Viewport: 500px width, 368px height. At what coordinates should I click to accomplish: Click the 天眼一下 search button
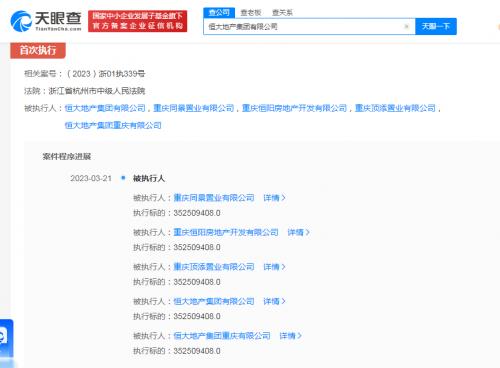point(436,26)
